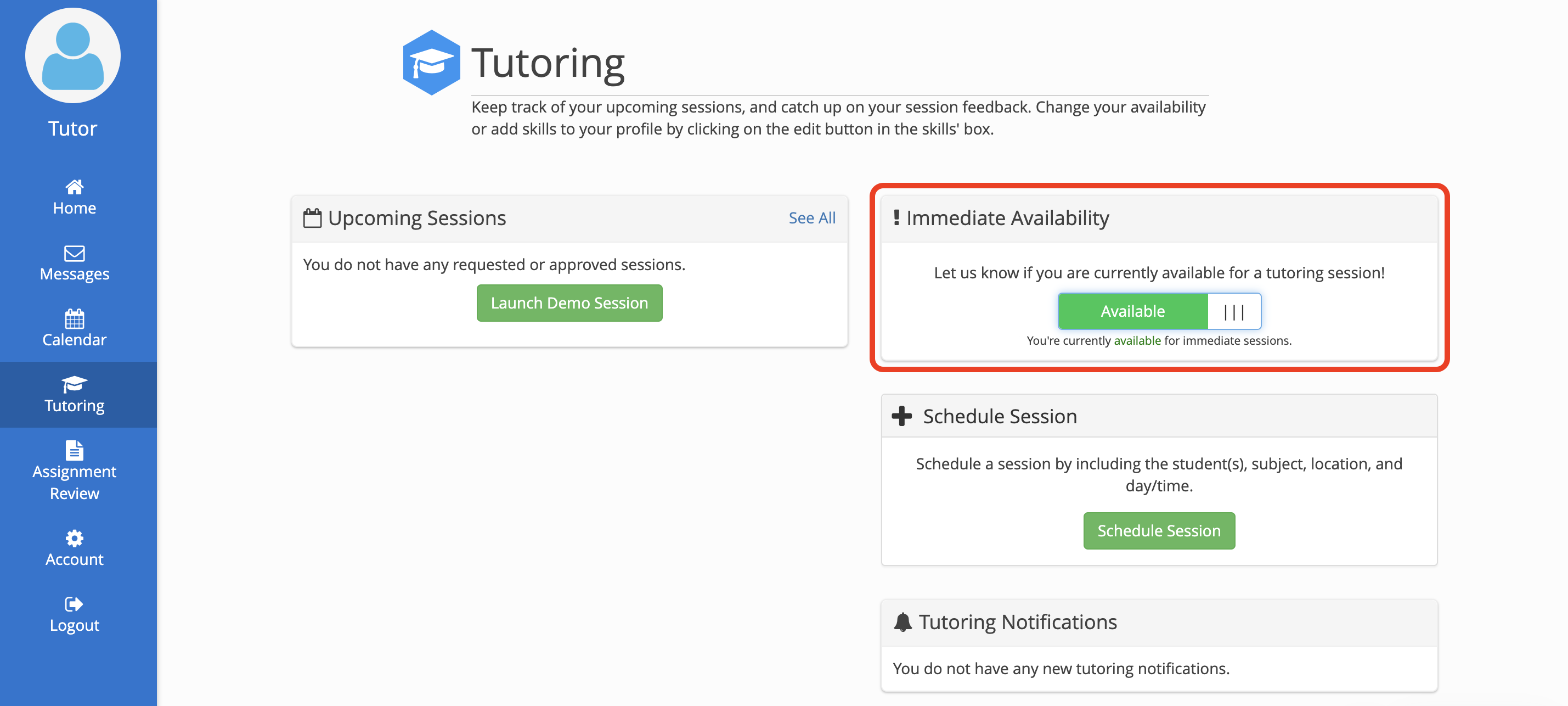
Task: Click the calendar icon beside Upcoming Sessions
Action: click(x=312, y=217)
